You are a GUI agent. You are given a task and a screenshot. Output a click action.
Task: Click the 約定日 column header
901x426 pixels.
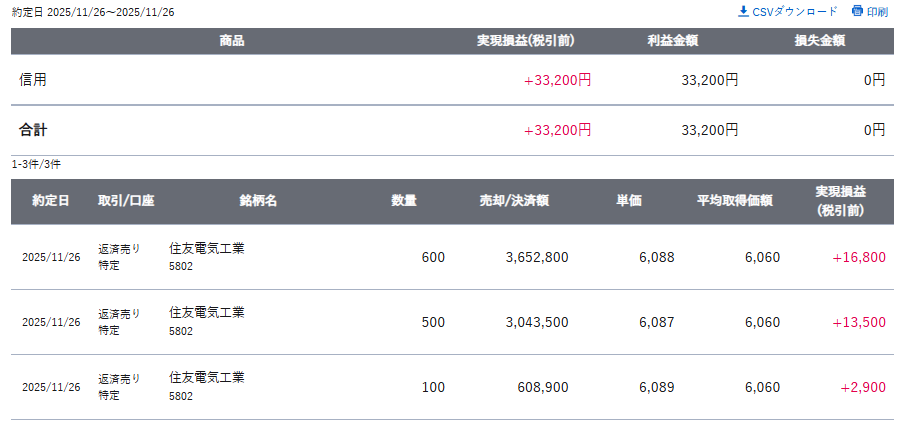point(50,200)
